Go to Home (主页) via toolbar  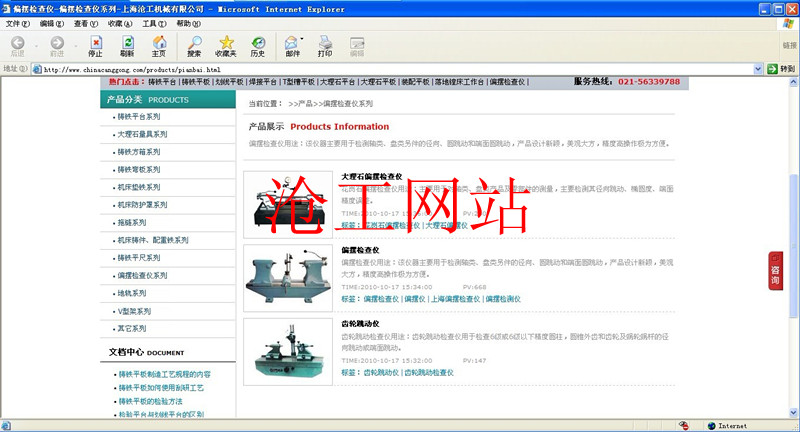(158, 46)
